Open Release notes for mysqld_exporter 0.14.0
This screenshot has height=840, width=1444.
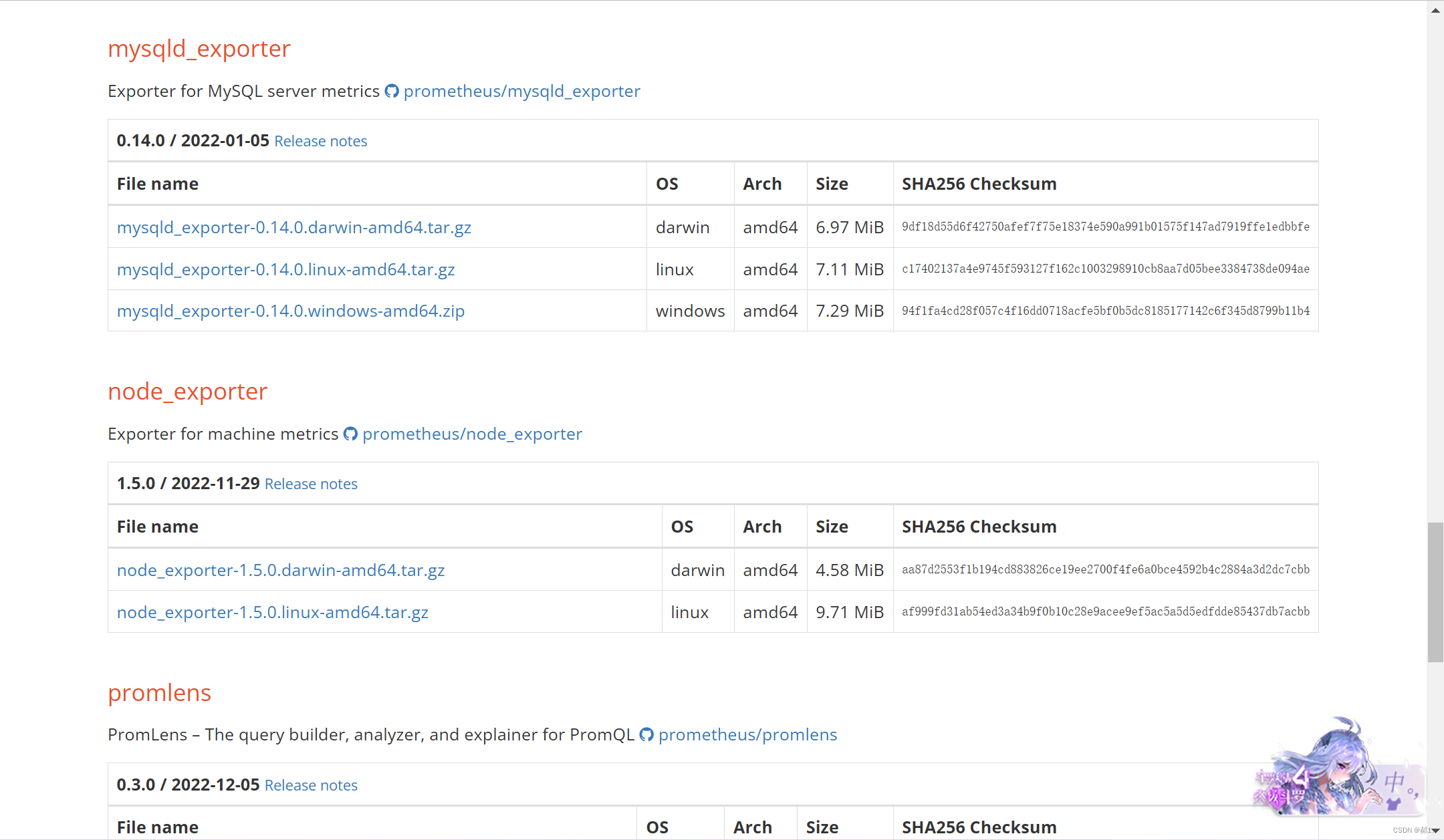point(321,141)
